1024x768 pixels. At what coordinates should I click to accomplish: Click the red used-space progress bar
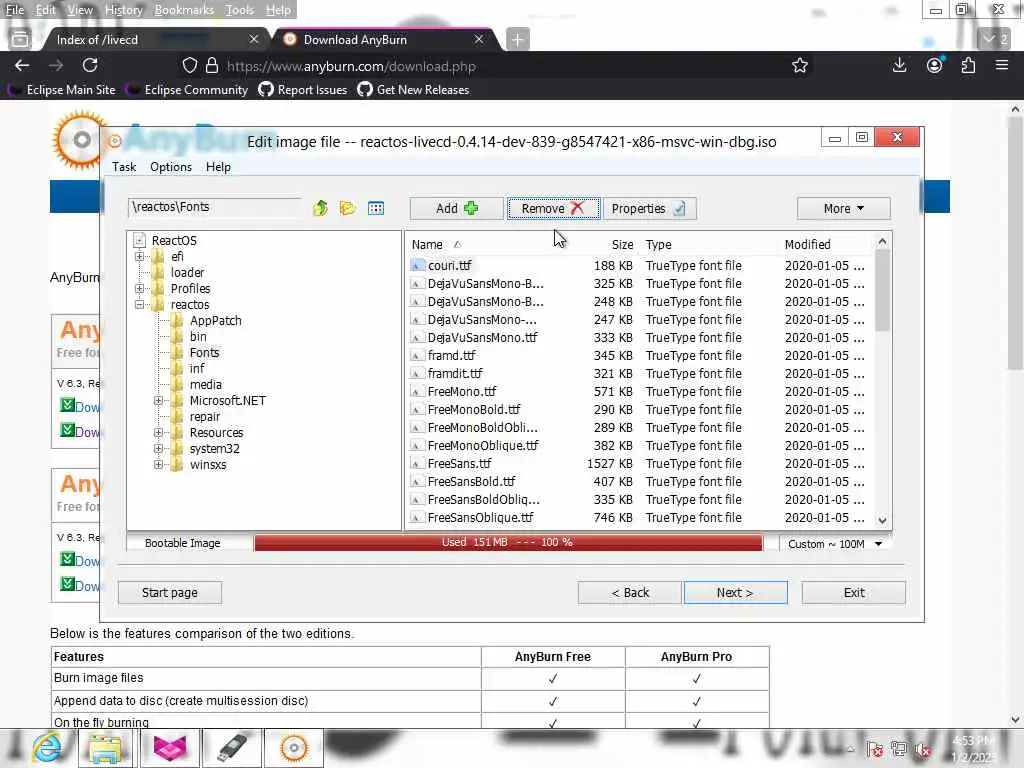click(x=508, y=543)
